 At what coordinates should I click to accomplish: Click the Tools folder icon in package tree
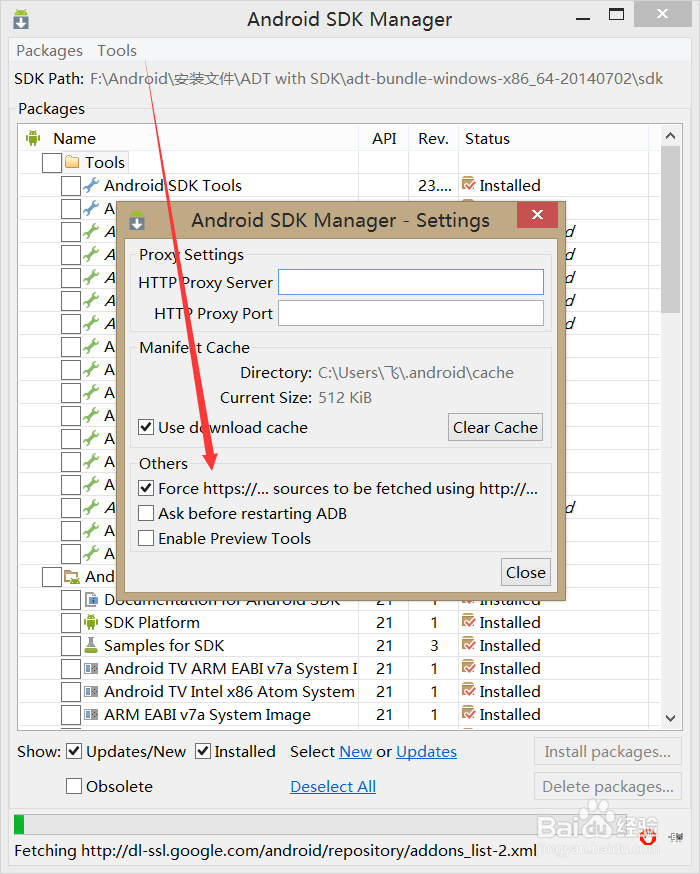pos(72,162)
